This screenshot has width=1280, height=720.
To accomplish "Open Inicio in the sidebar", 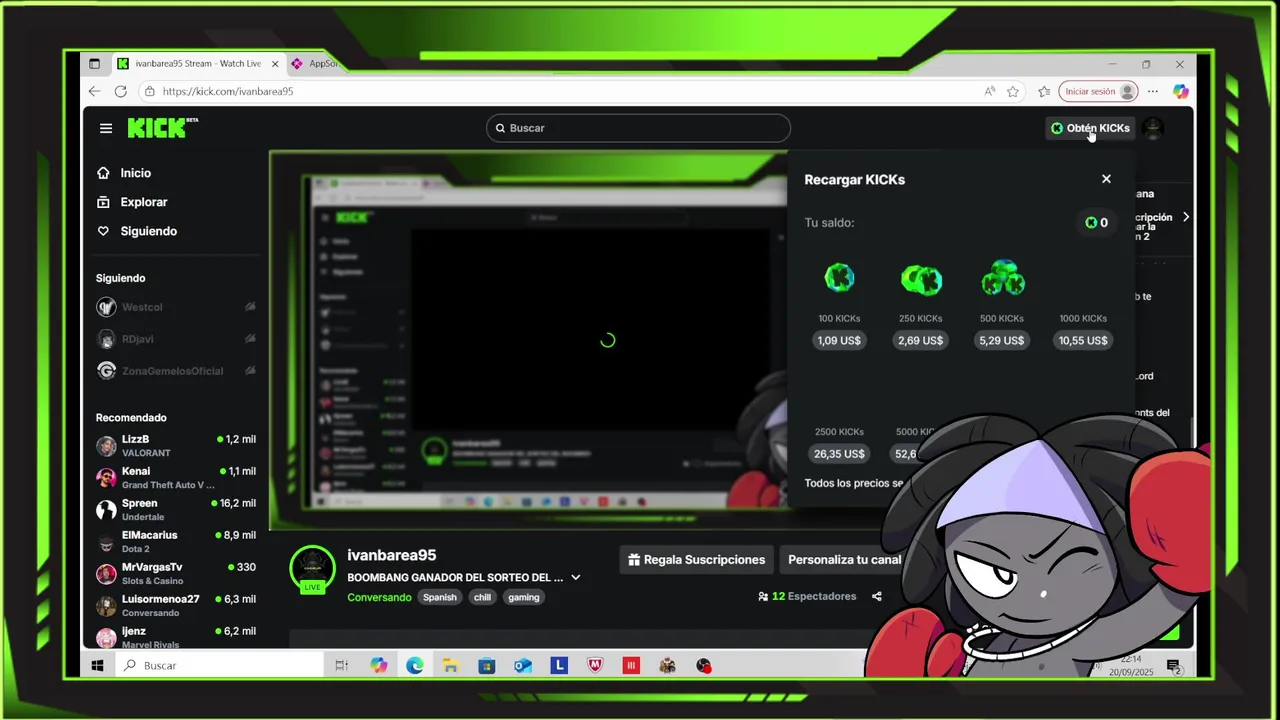I will coord(136,173).
